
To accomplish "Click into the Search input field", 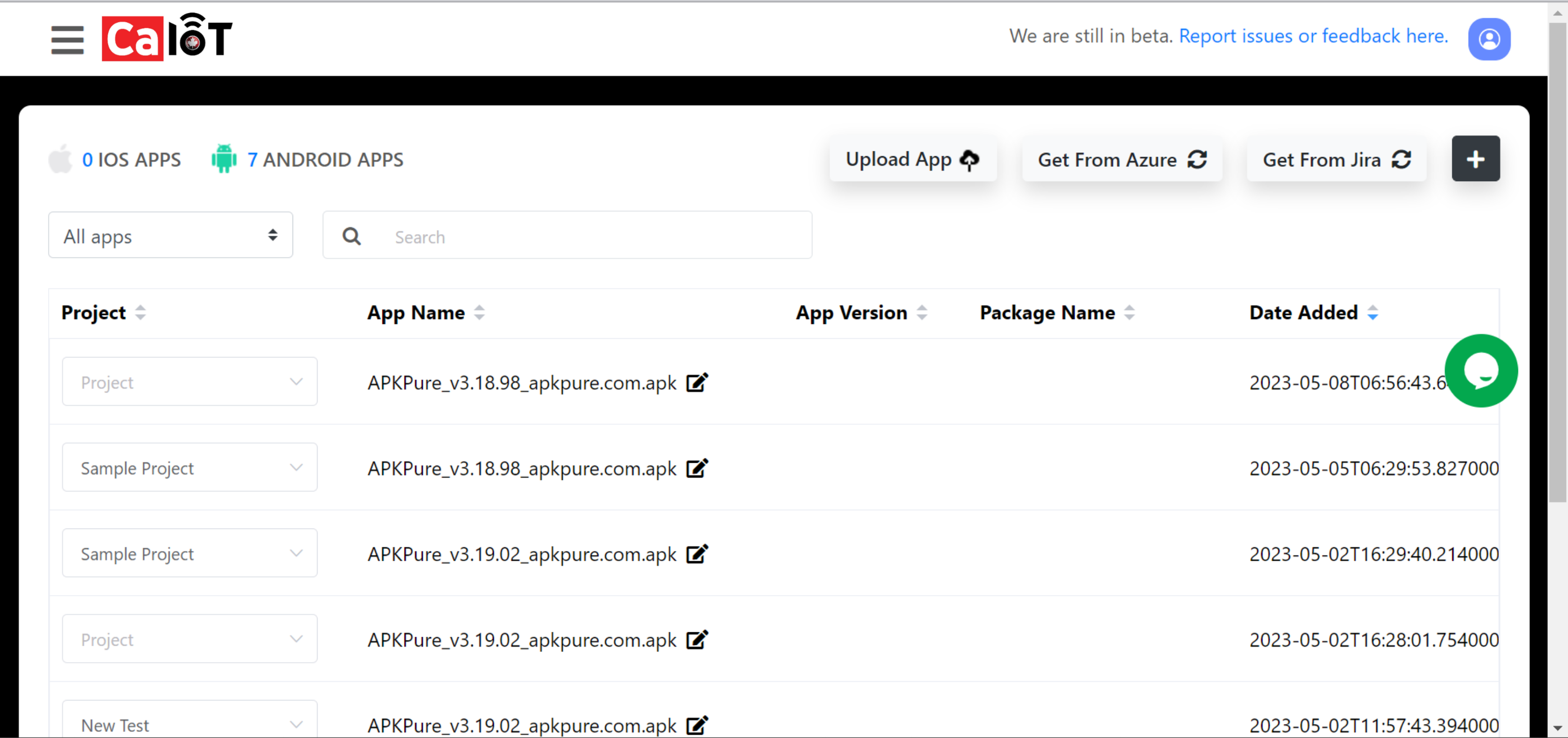I will click(567, 235).
